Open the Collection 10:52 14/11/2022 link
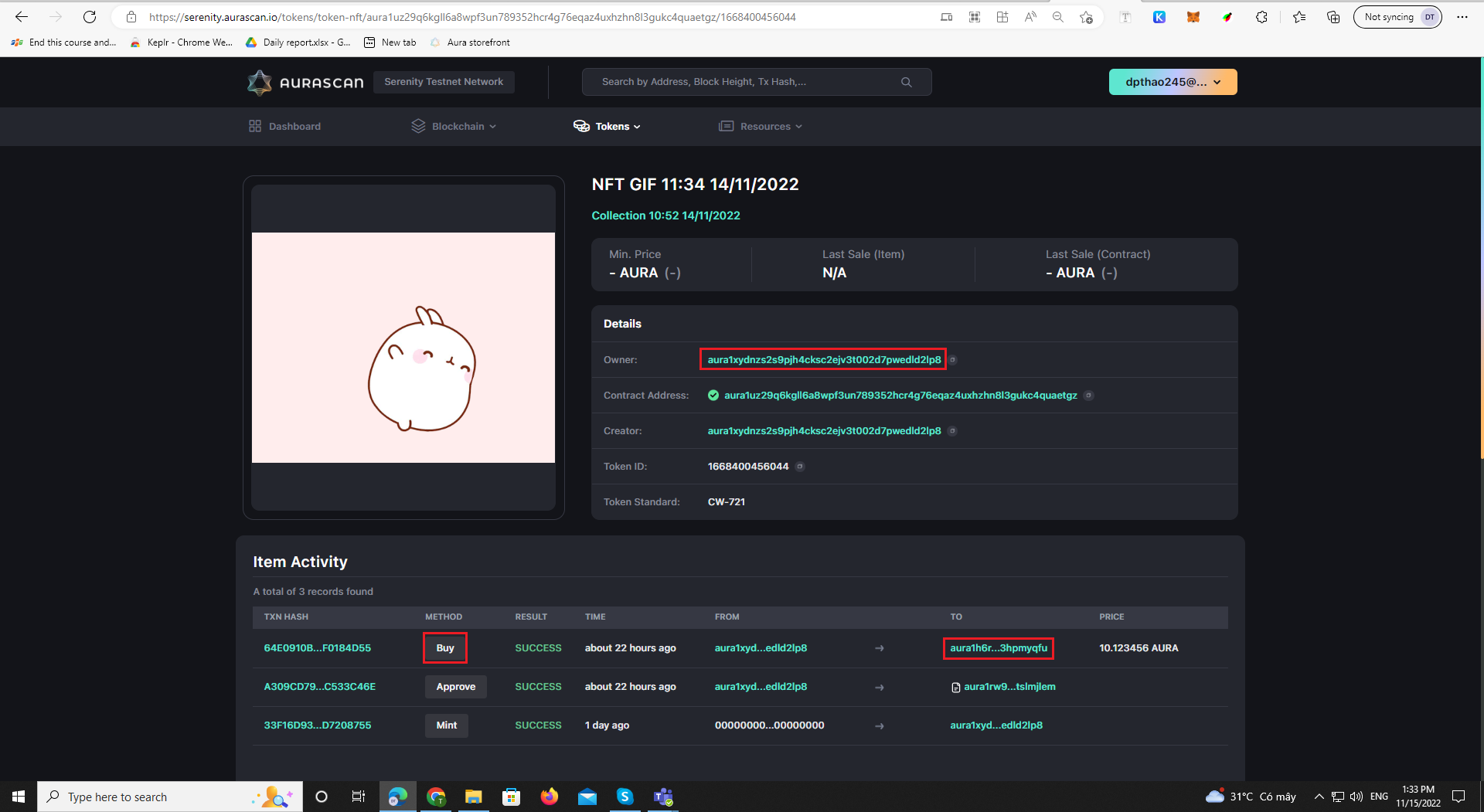Image resolution: width=1484 pixels, height=812 pixels. 665,216
